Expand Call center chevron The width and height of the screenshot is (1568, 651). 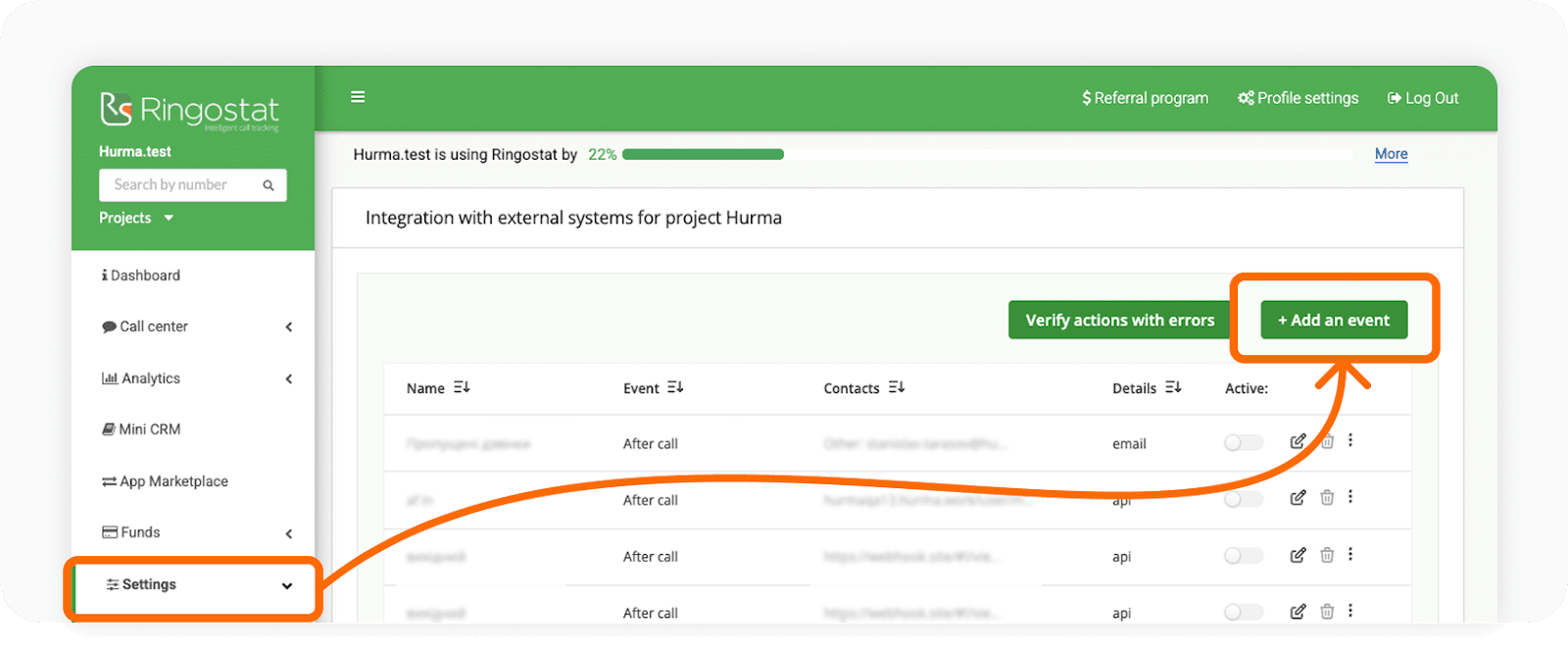(x=289, y=327)
